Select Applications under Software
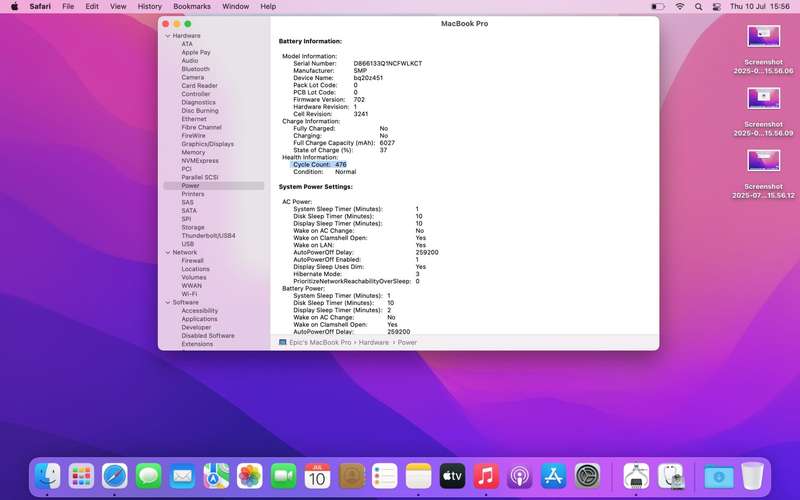Viewport: 800px width, 500px height. [x=199, y=319]
